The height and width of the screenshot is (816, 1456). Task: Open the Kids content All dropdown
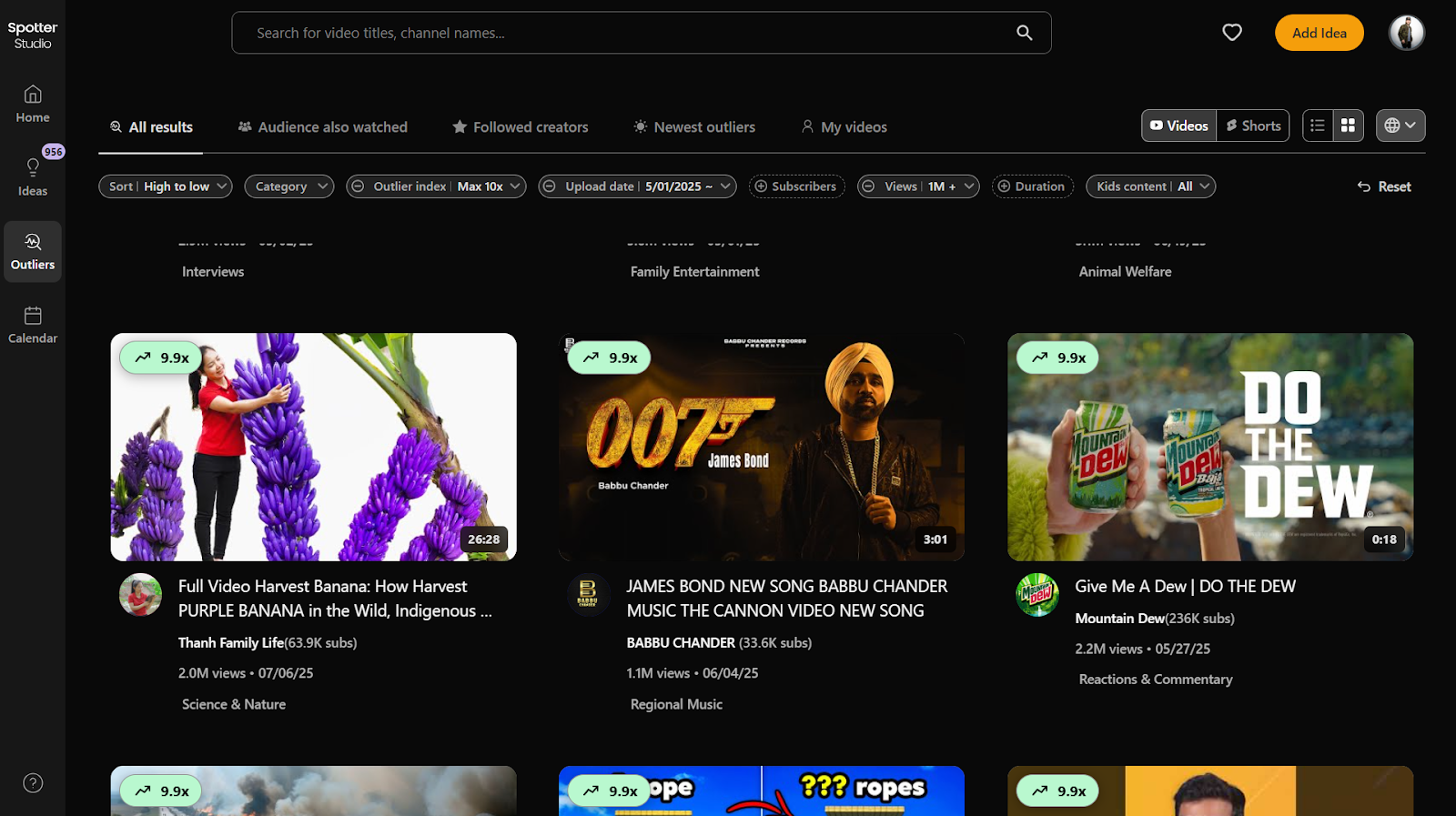point(1151,186)
